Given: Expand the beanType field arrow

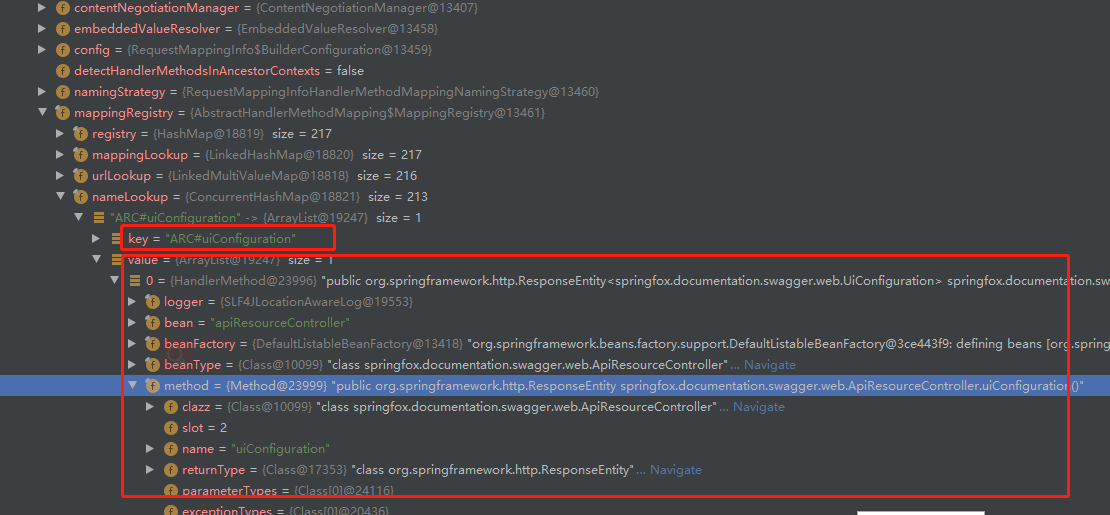Looking at the screenshot, I should pos(132,365).
